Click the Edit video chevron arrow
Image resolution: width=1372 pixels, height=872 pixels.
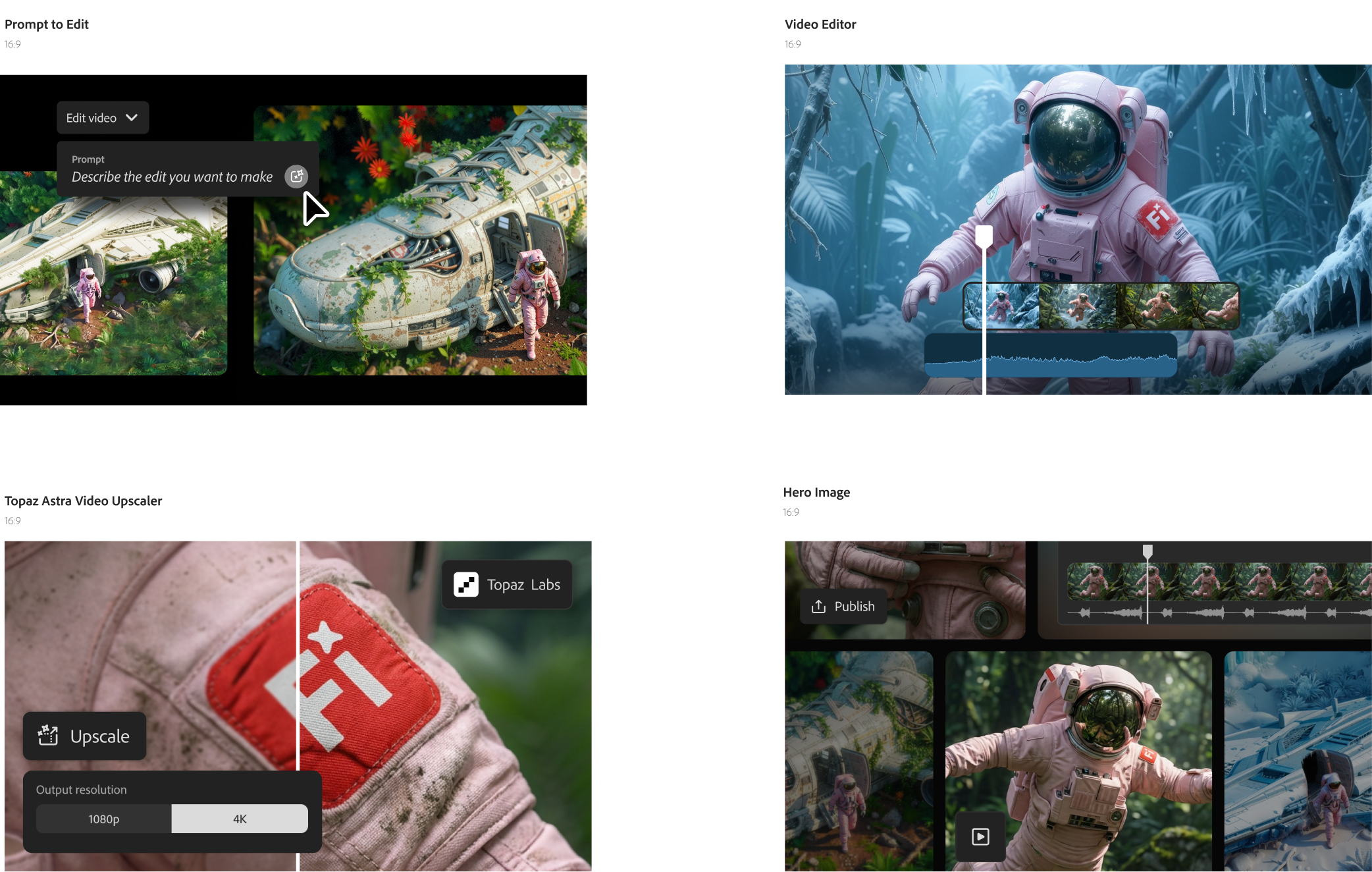[x=132, y=118]
